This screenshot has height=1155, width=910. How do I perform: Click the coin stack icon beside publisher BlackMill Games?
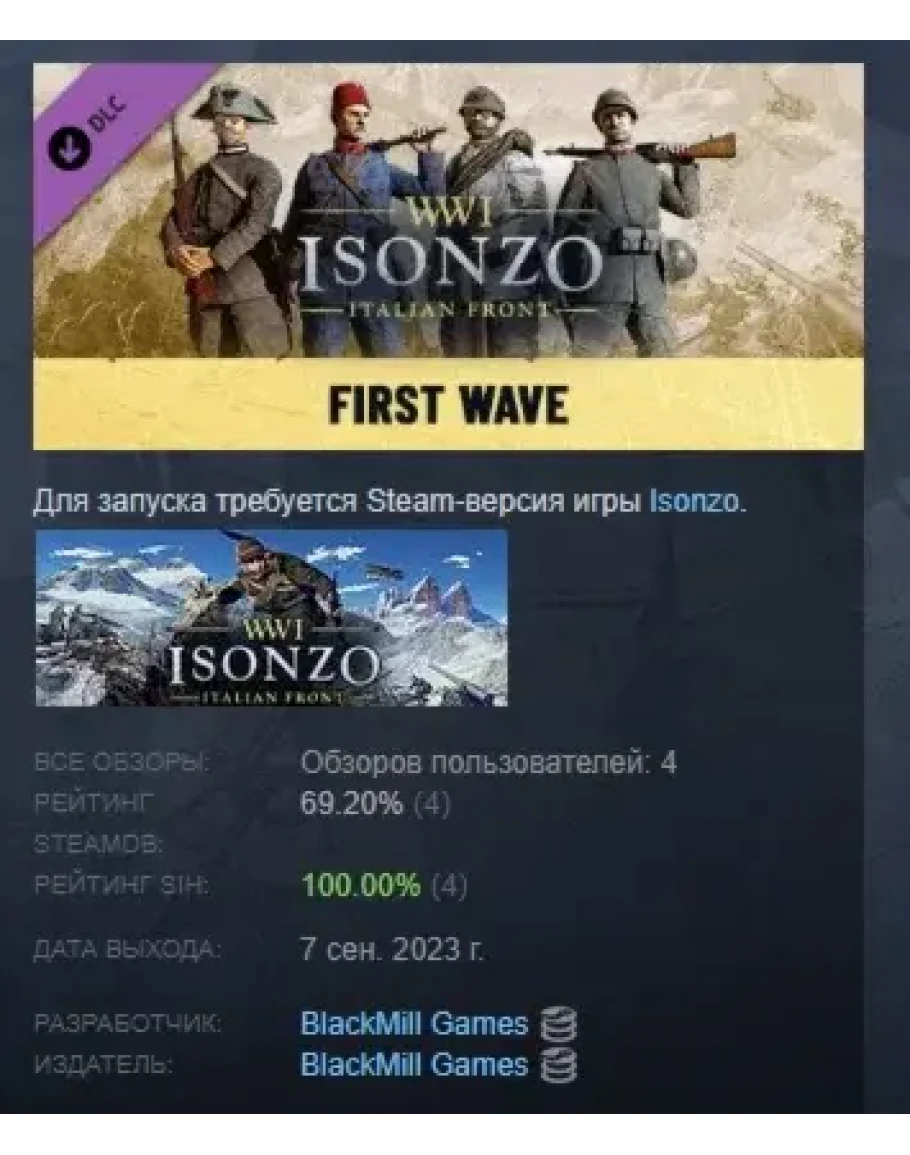[x=559, y=1066]
